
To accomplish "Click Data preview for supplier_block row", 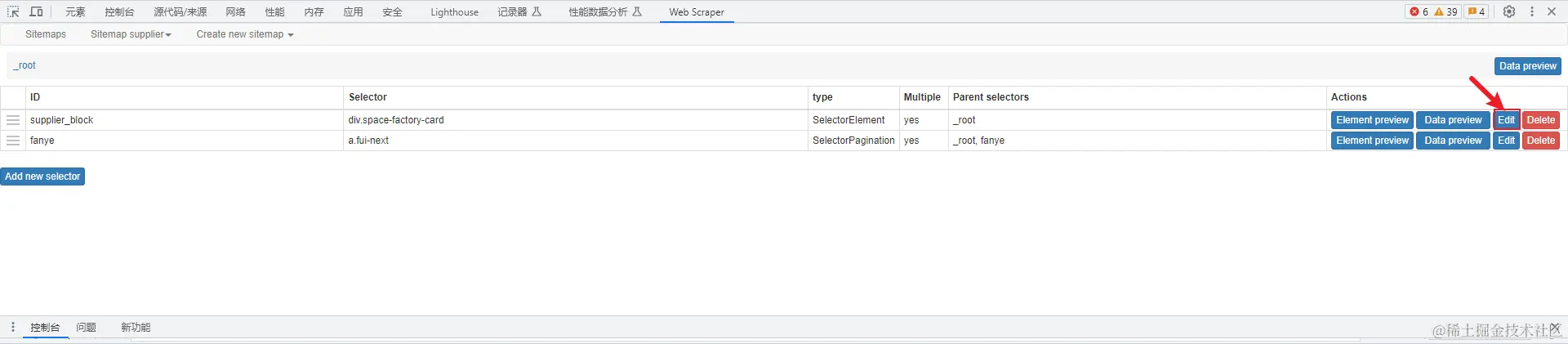I will (1453, 120).
